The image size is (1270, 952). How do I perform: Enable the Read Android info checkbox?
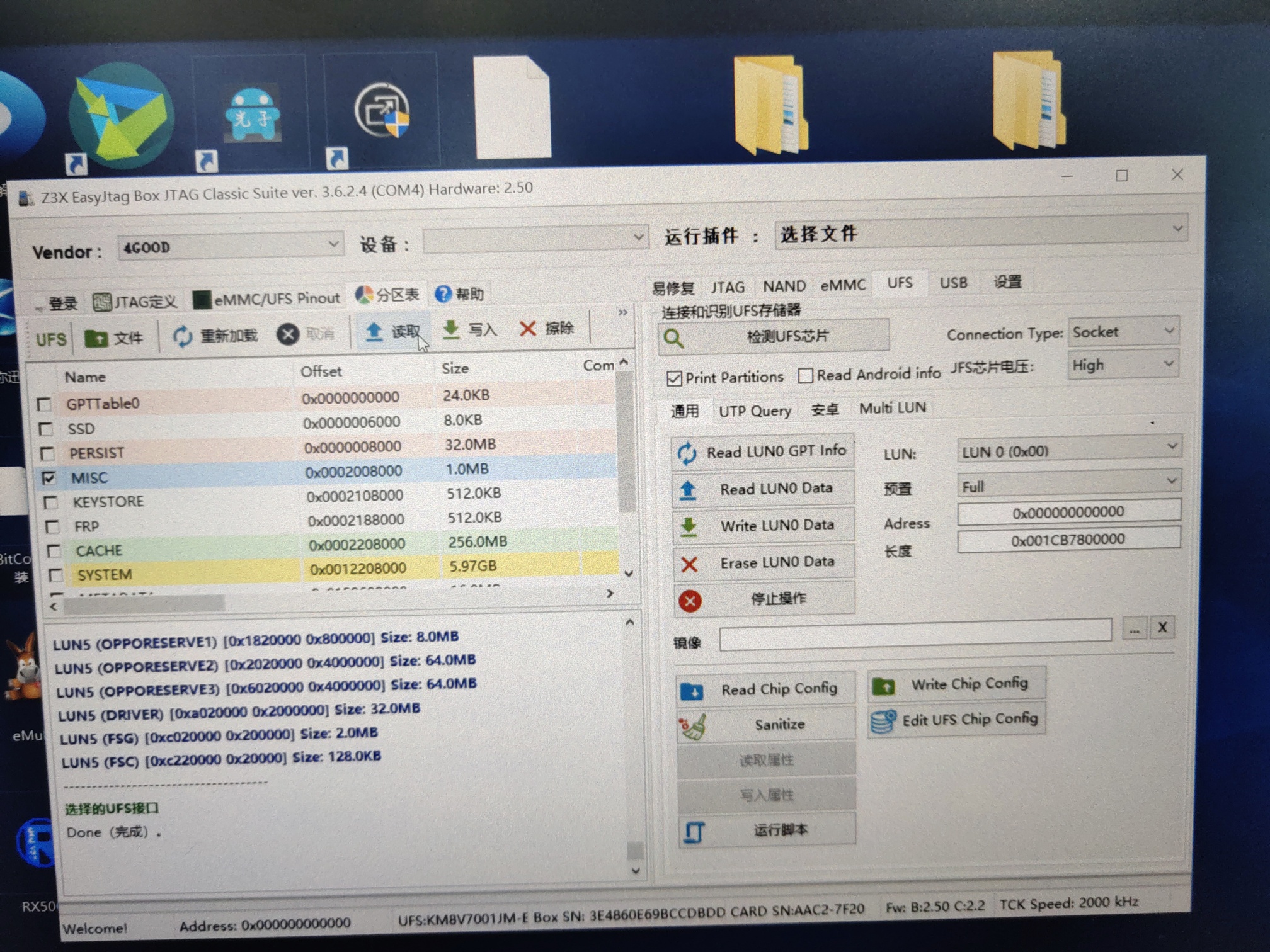[x=805, y=376]
